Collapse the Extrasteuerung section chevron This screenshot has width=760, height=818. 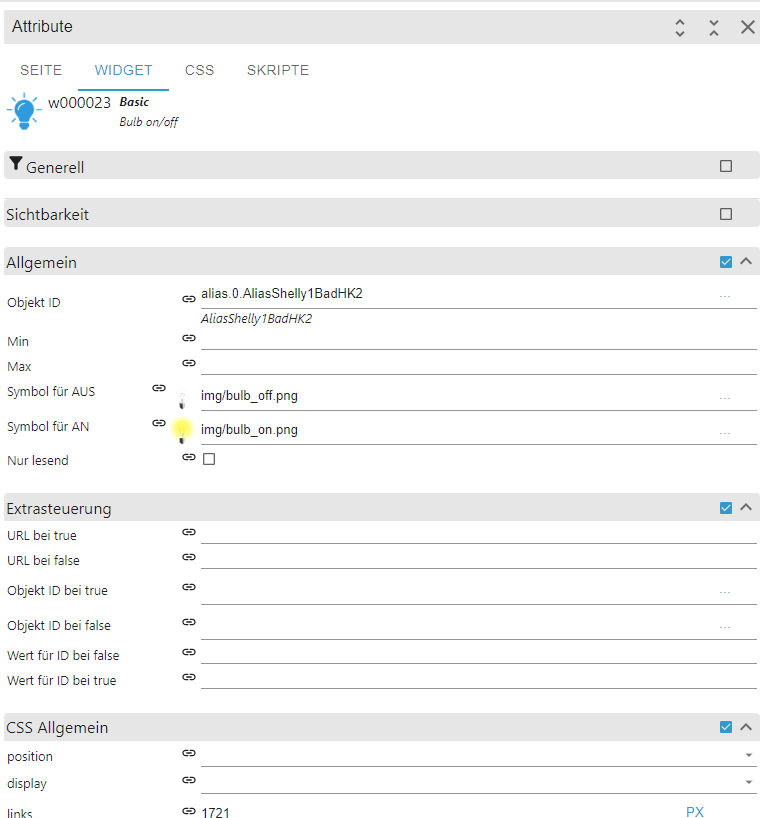point(746,507)
